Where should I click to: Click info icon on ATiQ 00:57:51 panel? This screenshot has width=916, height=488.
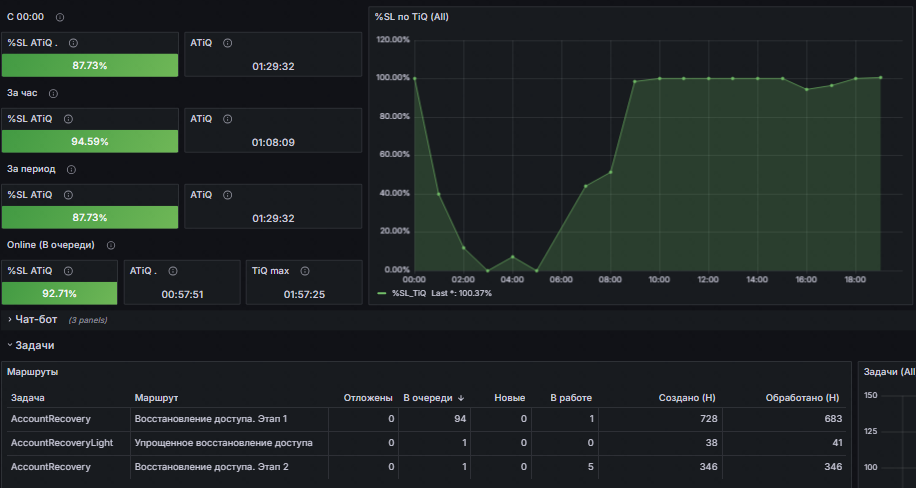173,271
